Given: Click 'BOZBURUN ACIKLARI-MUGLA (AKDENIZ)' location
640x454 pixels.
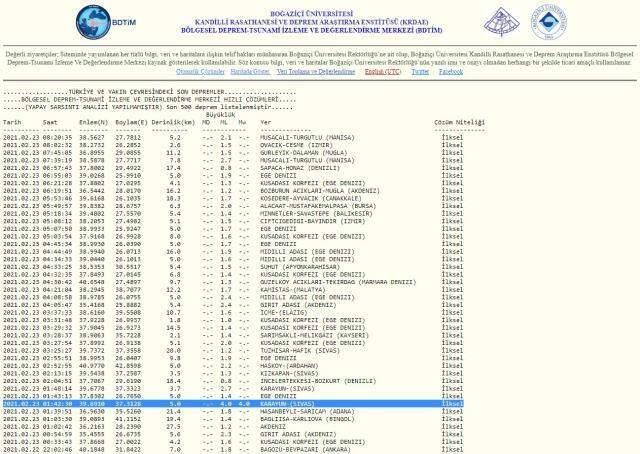Looking at the screenshot, I should click(x=320, y=191).
